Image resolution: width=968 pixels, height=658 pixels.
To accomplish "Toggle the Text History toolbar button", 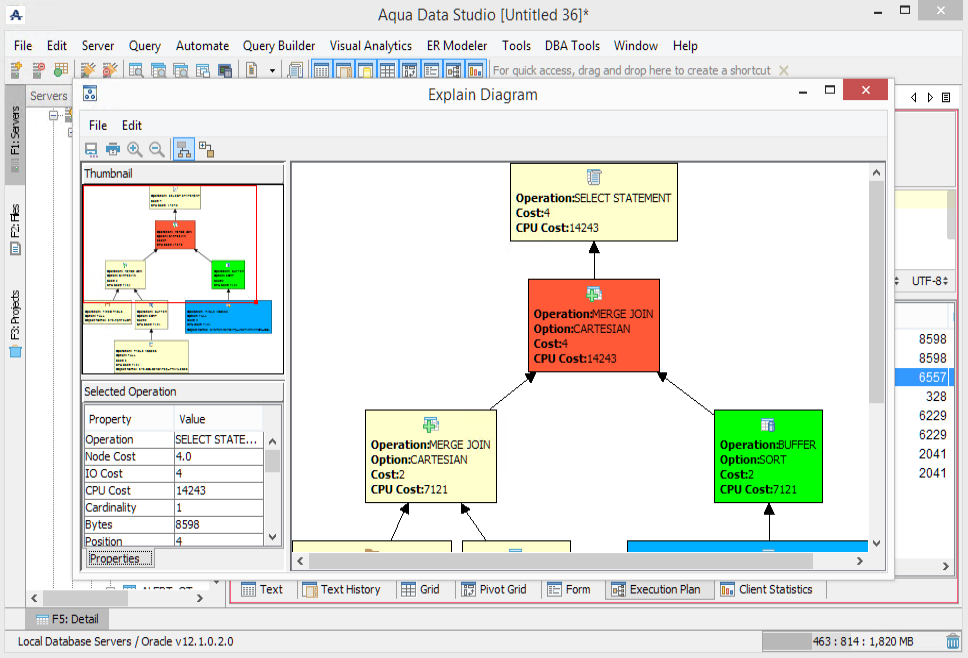I will tap(344, 70).
